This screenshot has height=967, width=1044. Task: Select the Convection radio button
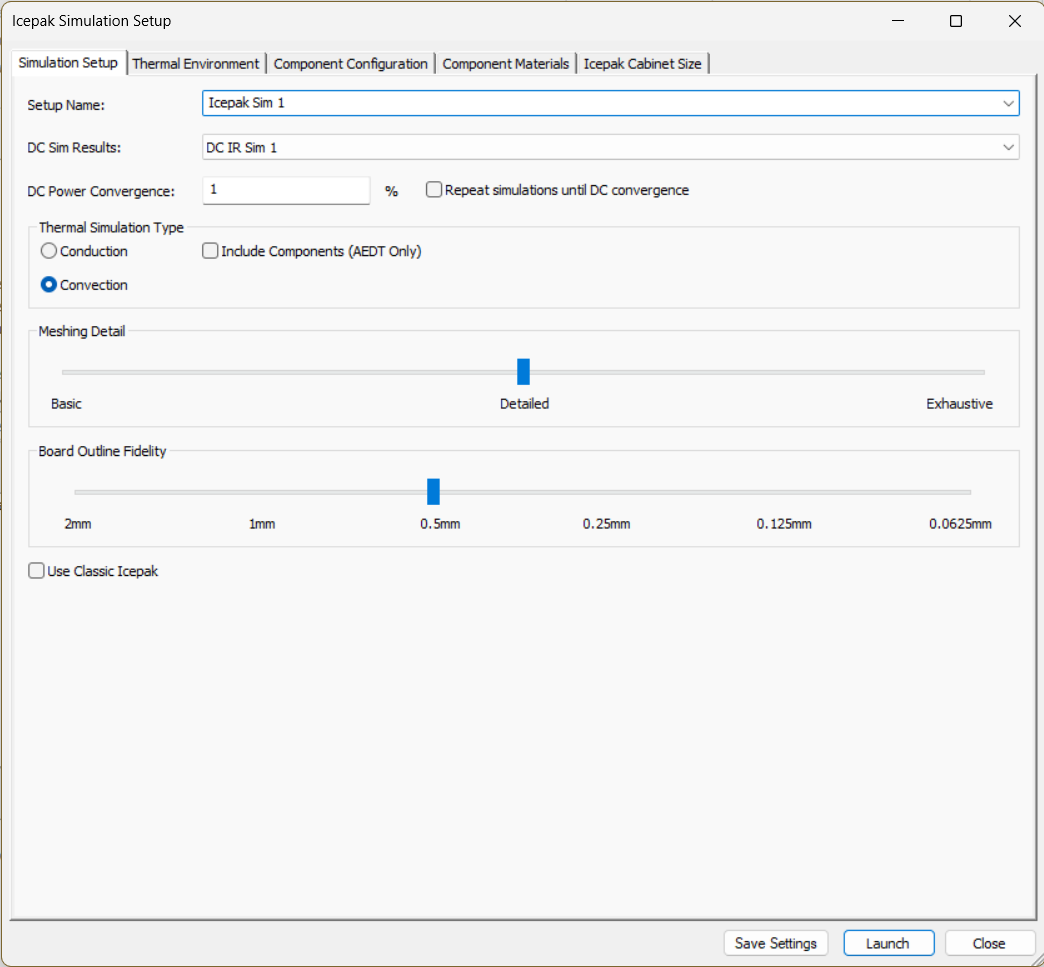[49, 285]
